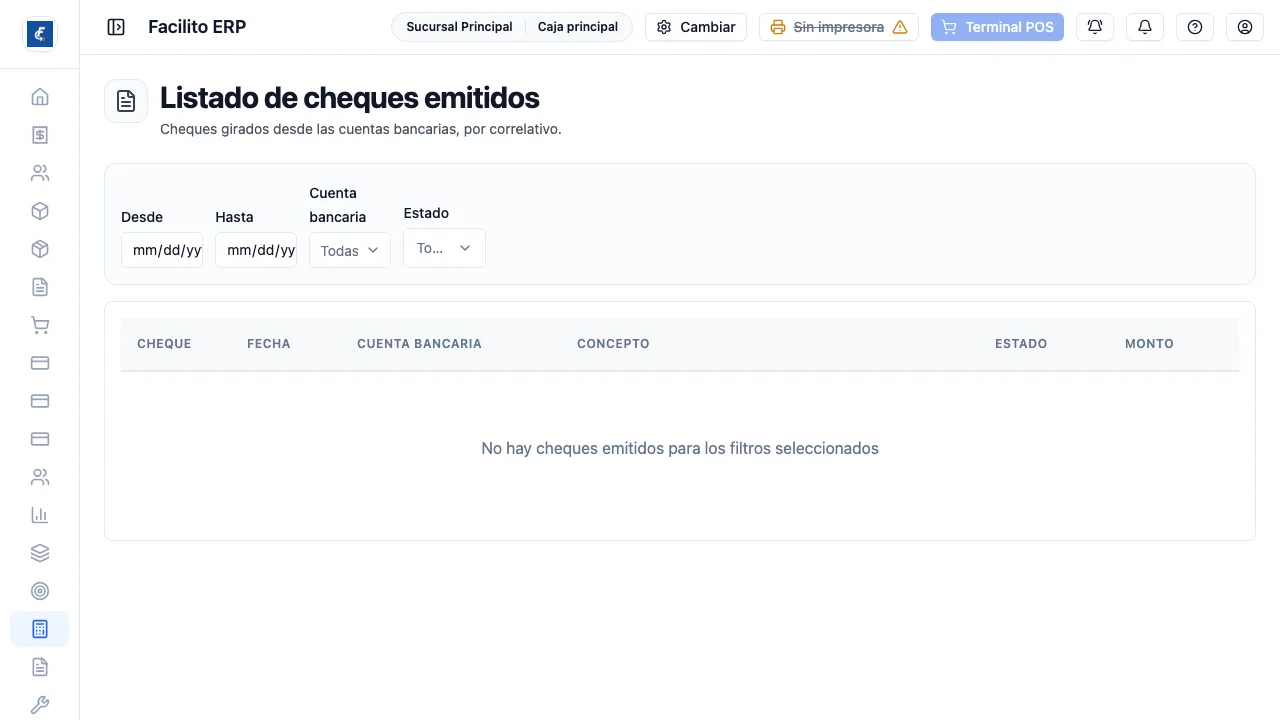
Task: Expand the Estado filter dropdown
Action: coord(444,248)
